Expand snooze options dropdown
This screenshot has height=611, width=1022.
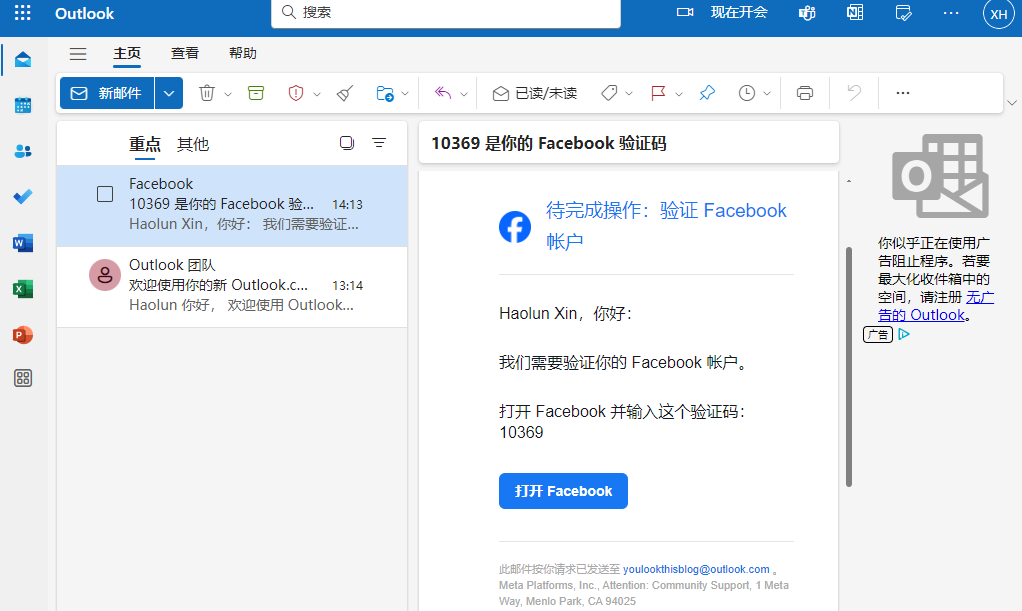pos(767,94)
